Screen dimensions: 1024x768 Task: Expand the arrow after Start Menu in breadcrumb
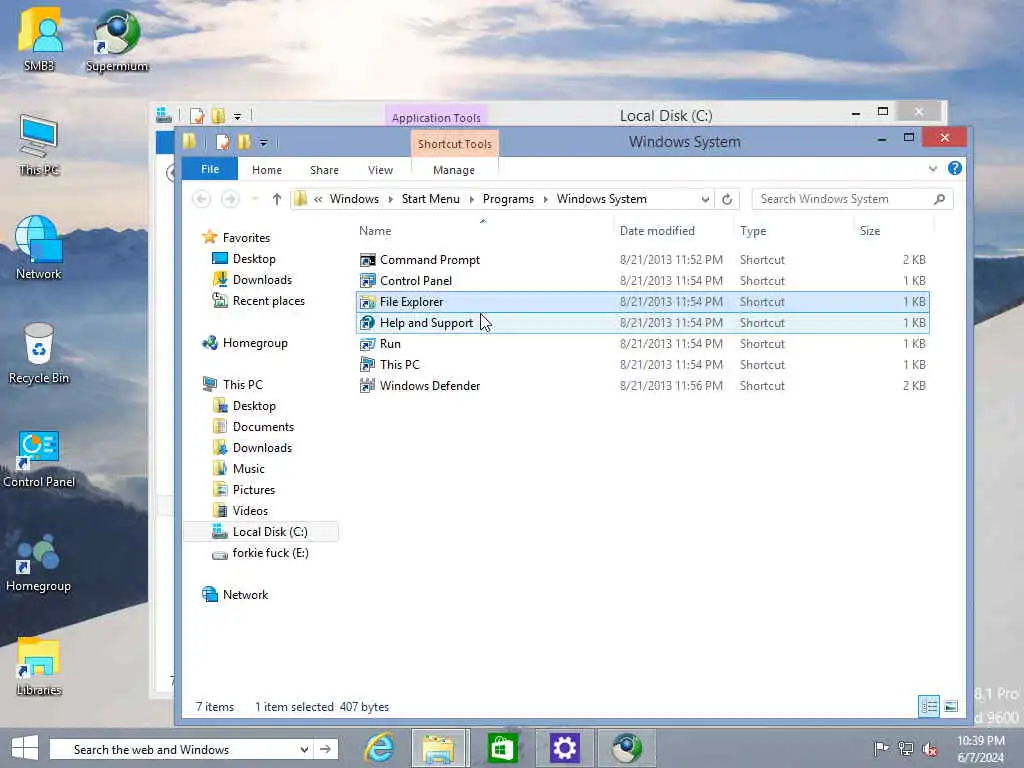(x=472, y=199)
